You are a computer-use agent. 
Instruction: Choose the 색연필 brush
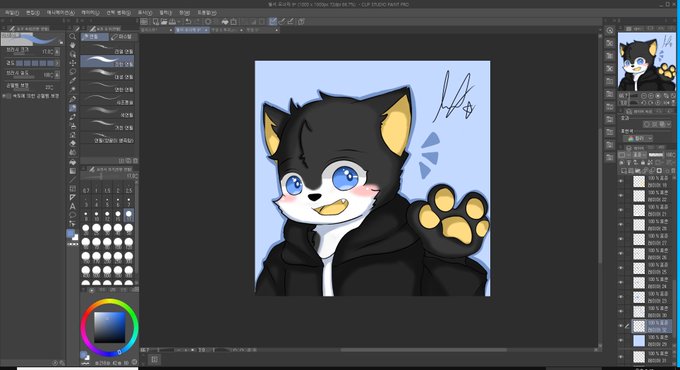(x=108, y=113)
